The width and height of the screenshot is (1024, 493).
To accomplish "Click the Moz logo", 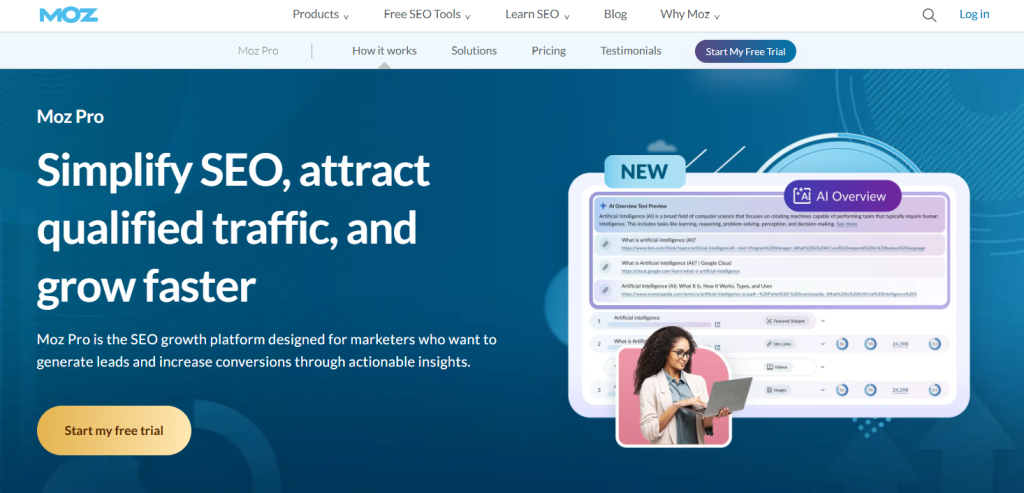I will 69,14.
